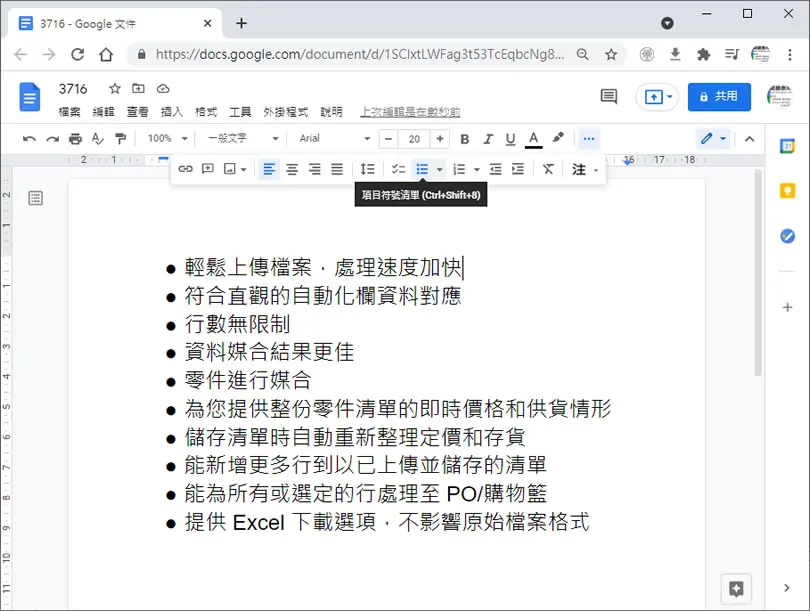
Task: Click the line spacing icon
Action: [367, 169]
